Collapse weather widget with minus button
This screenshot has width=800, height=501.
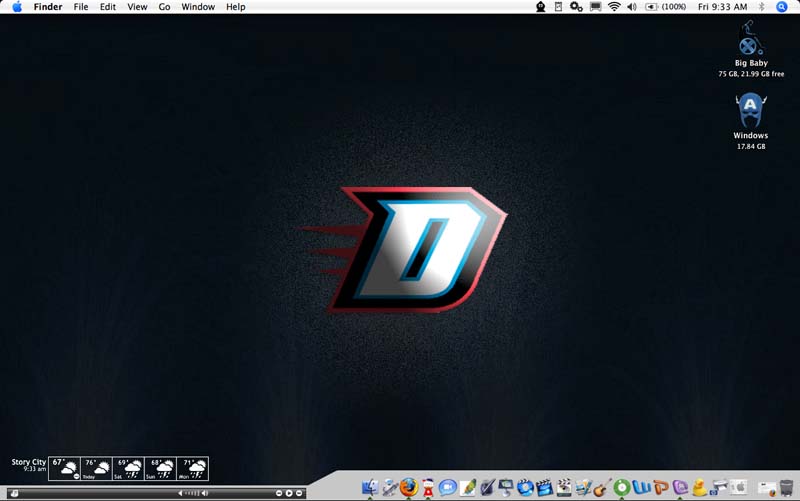(x=77, y=476)
